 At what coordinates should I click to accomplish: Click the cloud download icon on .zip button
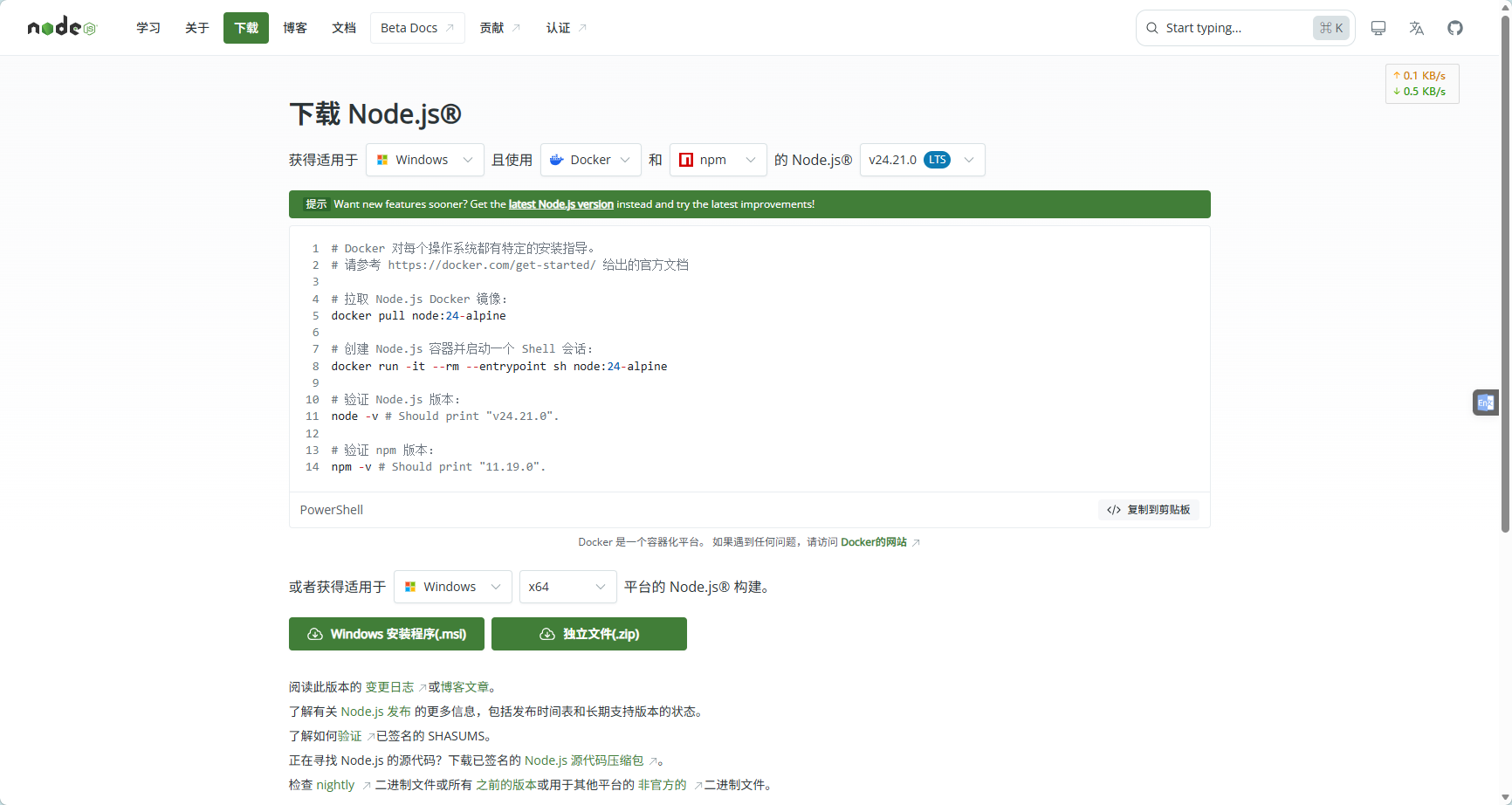[547, 634]
